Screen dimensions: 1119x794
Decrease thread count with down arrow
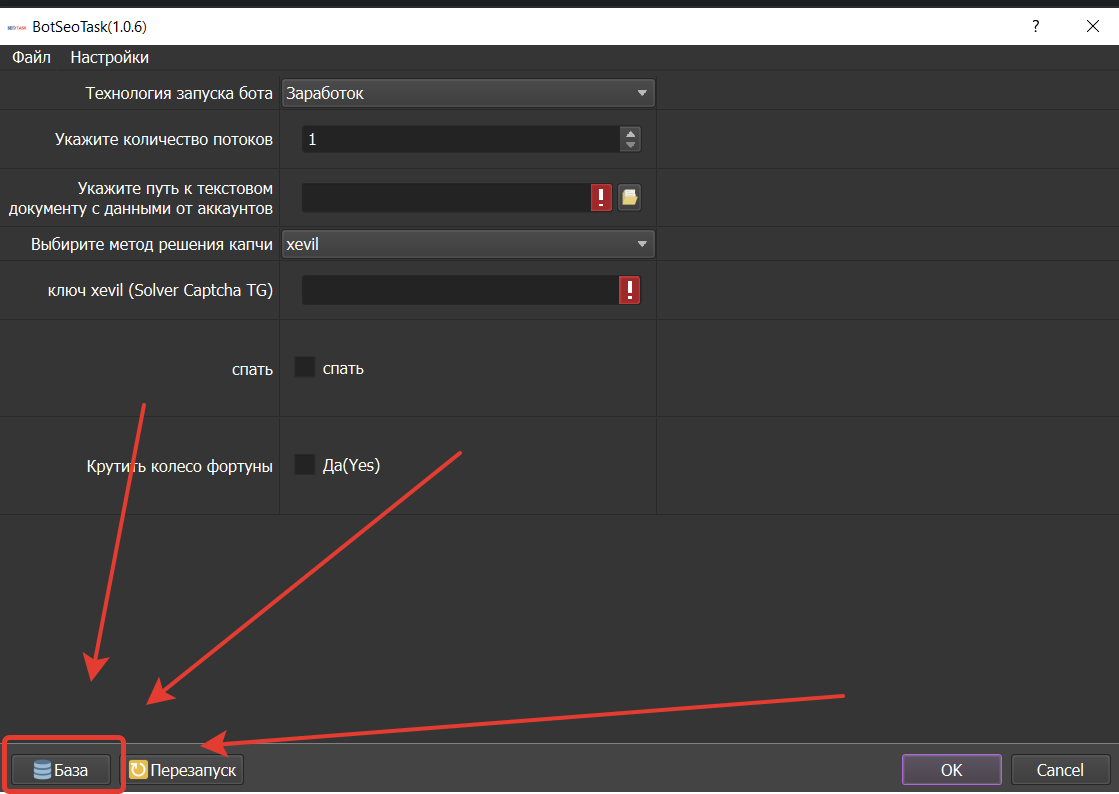pos(630,146)
